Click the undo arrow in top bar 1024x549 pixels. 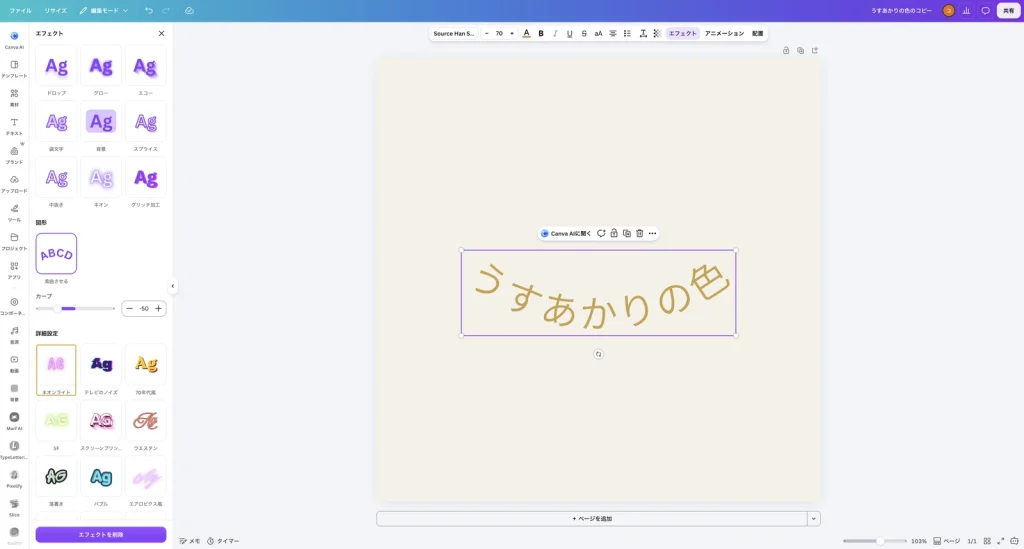pos(149,10)
